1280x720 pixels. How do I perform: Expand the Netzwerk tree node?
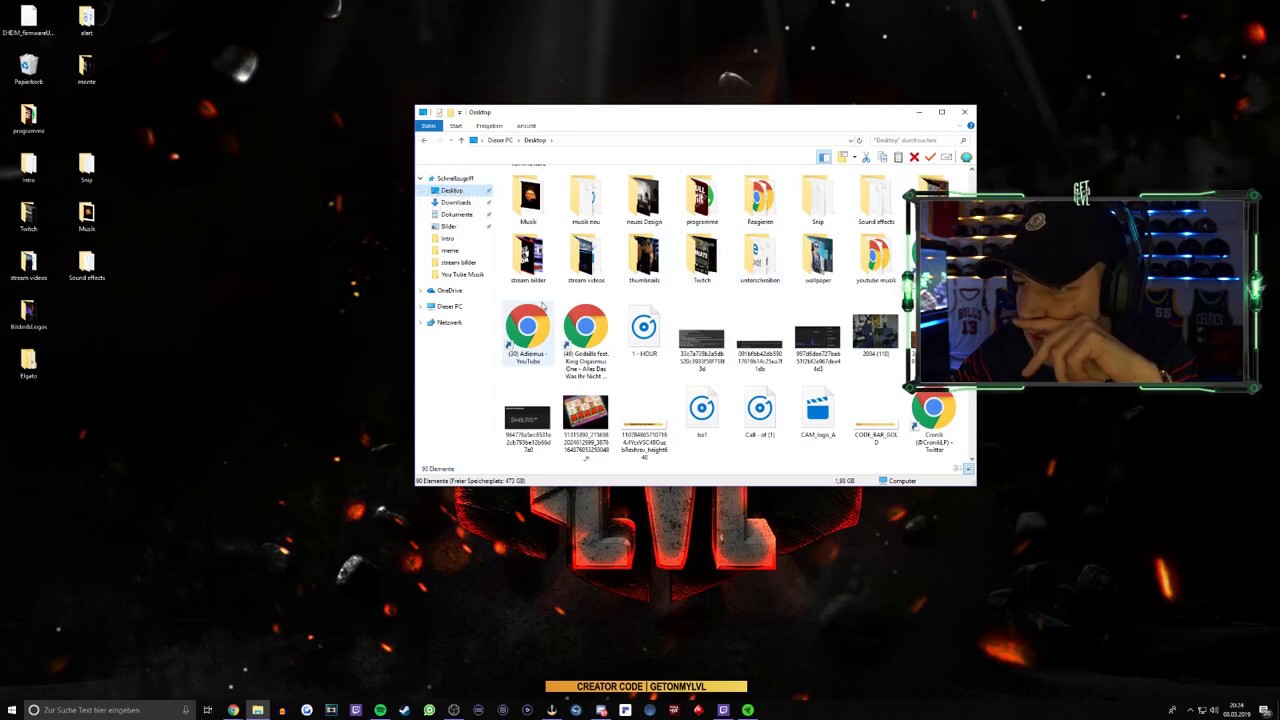pos(420,322)
